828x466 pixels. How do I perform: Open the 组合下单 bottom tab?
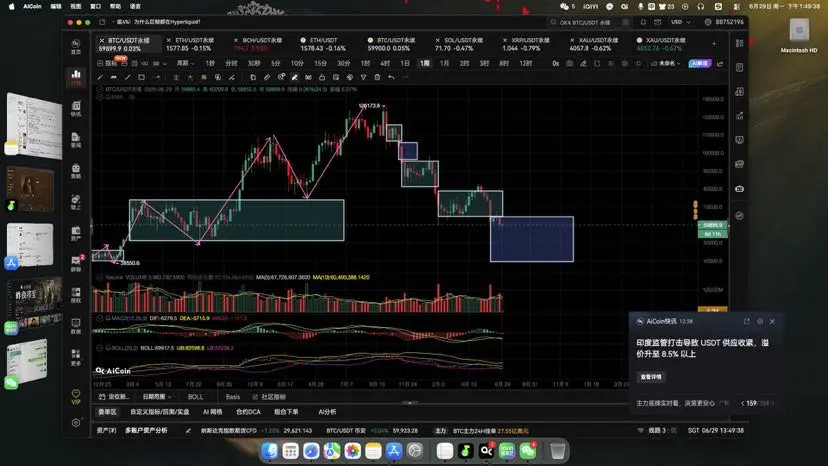click(x=286, y=412)
